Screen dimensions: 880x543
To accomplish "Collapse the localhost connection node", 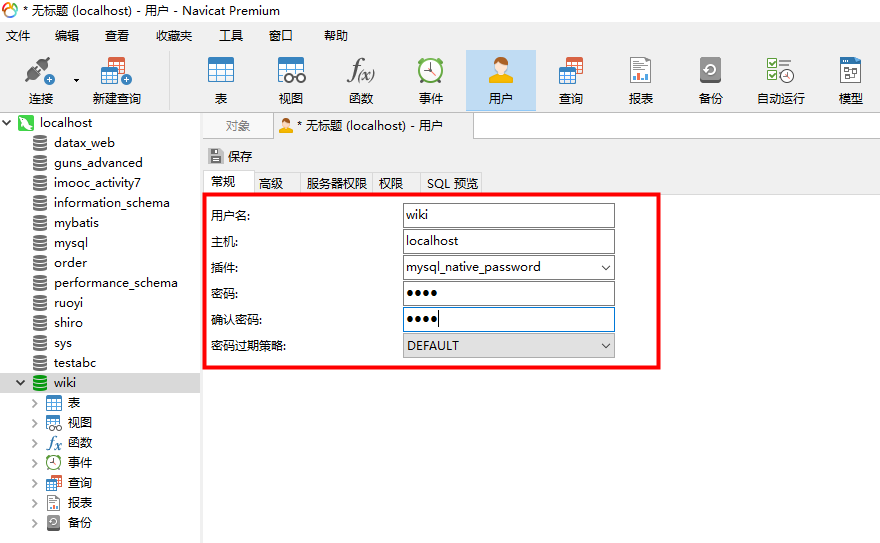I will point(7,122).
